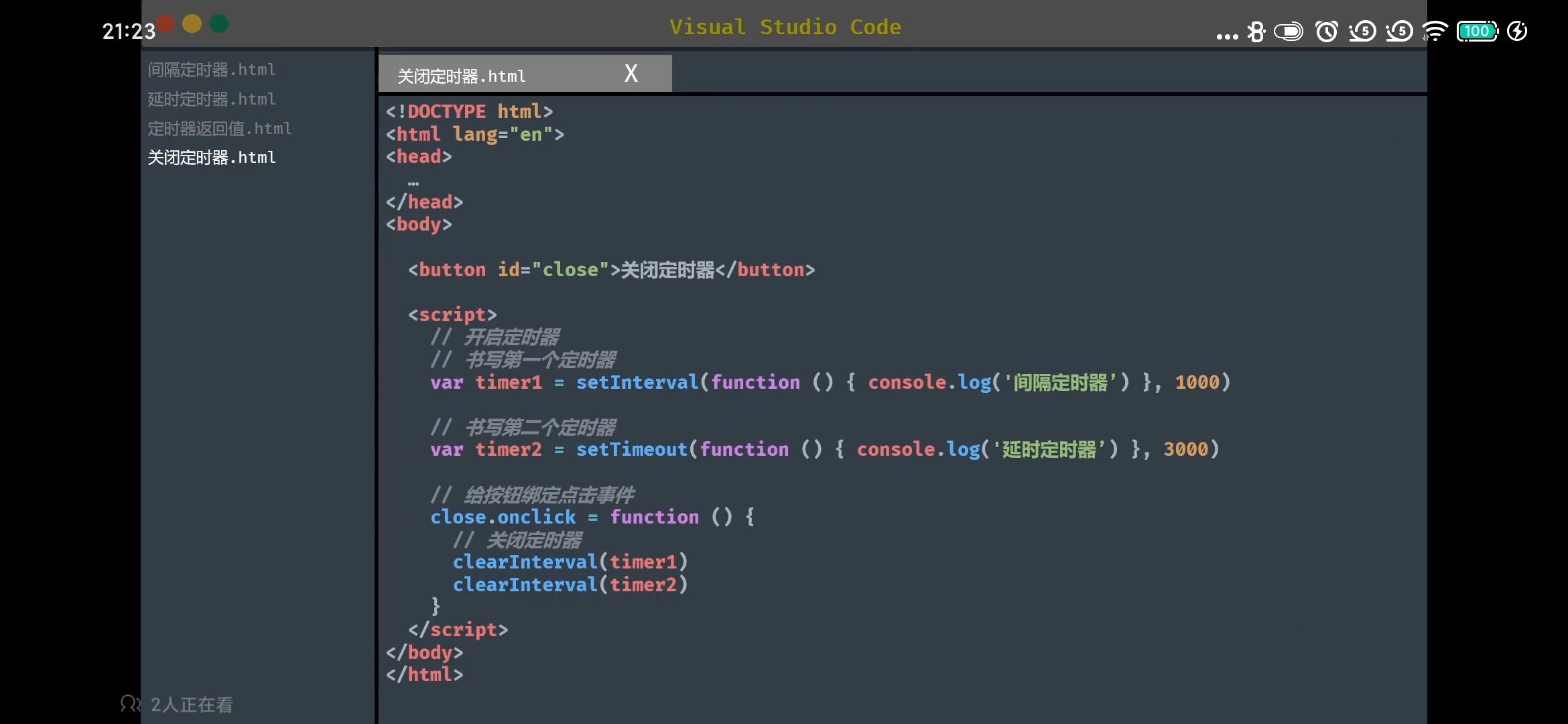Viewport: 1568px width, 724px height.
Task: Click the clearInterval(timer2) code line
Action: (x=570, y=585)
